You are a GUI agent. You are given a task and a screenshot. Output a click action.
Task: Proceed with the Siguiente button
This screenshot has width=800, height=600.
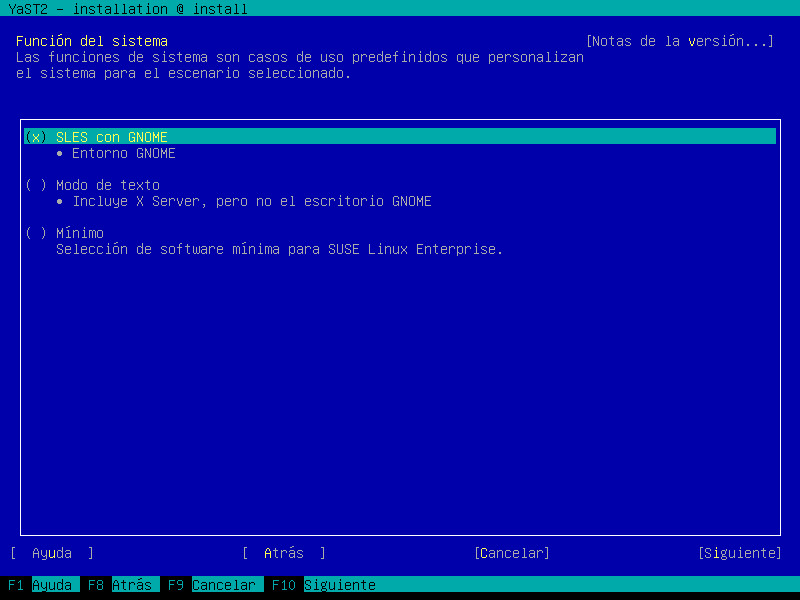pyautogui.click(x=739, y=553)
